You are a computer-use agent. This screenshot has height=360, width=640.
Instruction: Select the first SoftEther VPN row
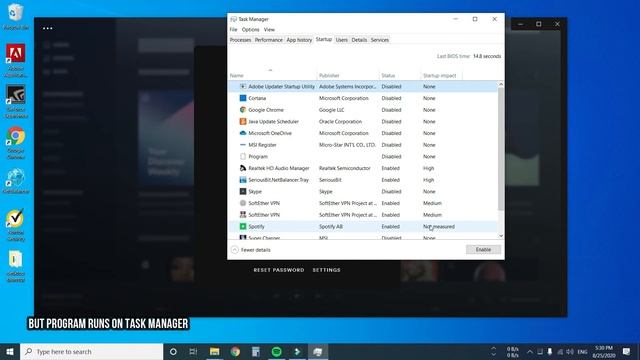(x=363, y=203)
